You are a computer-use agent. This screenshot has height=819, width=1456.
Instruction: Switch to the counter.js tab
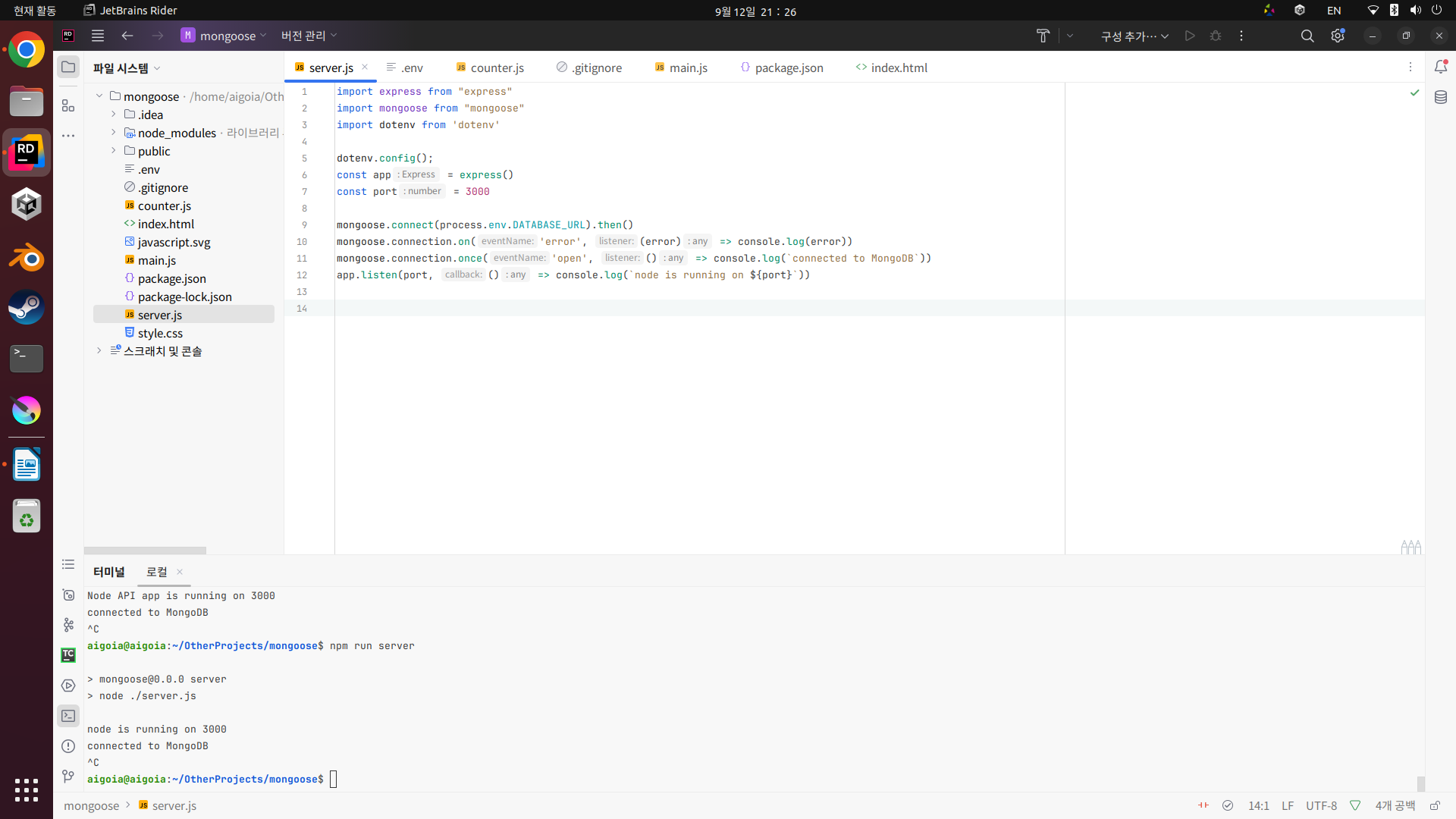point(490,67)
